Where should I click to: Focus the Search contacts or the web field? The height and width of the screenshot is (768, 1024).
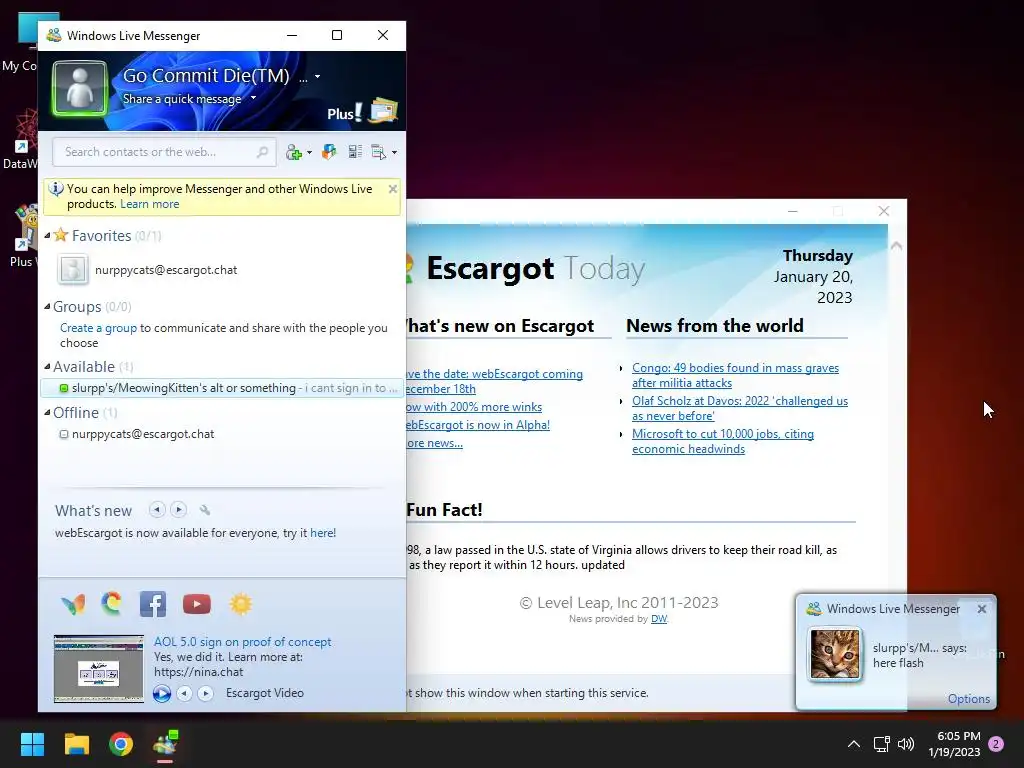click(164, 152)
